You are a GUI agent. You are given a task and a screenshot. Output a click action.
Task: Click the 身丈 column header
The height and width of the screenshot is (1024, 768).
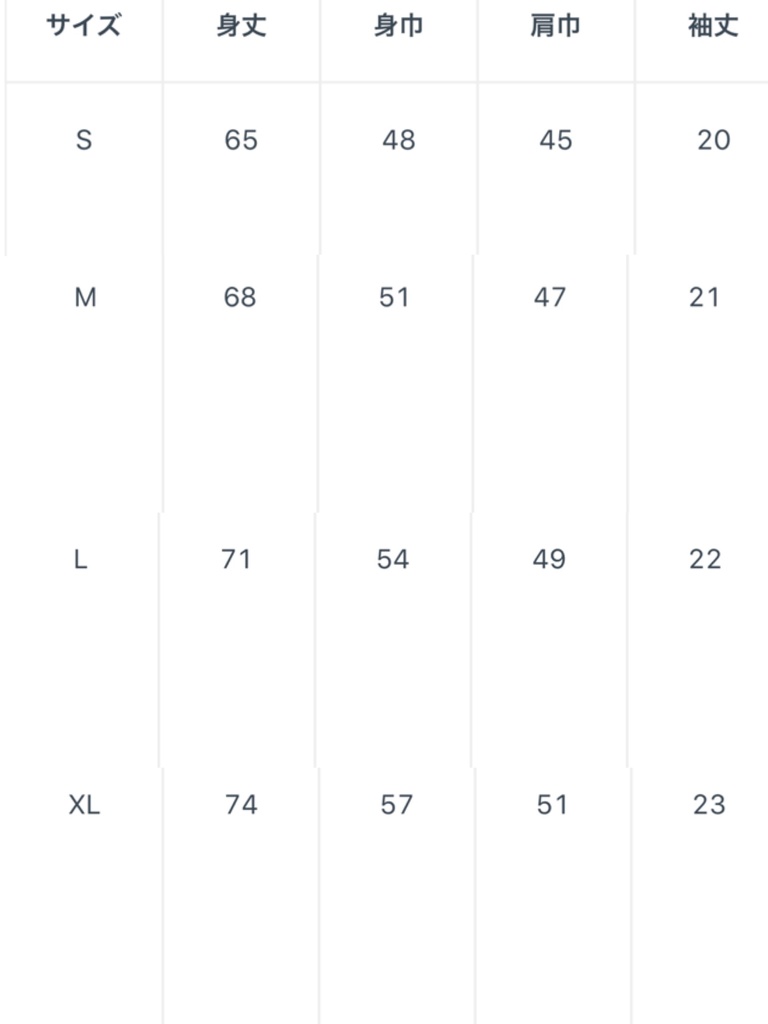tap(241, 27)
